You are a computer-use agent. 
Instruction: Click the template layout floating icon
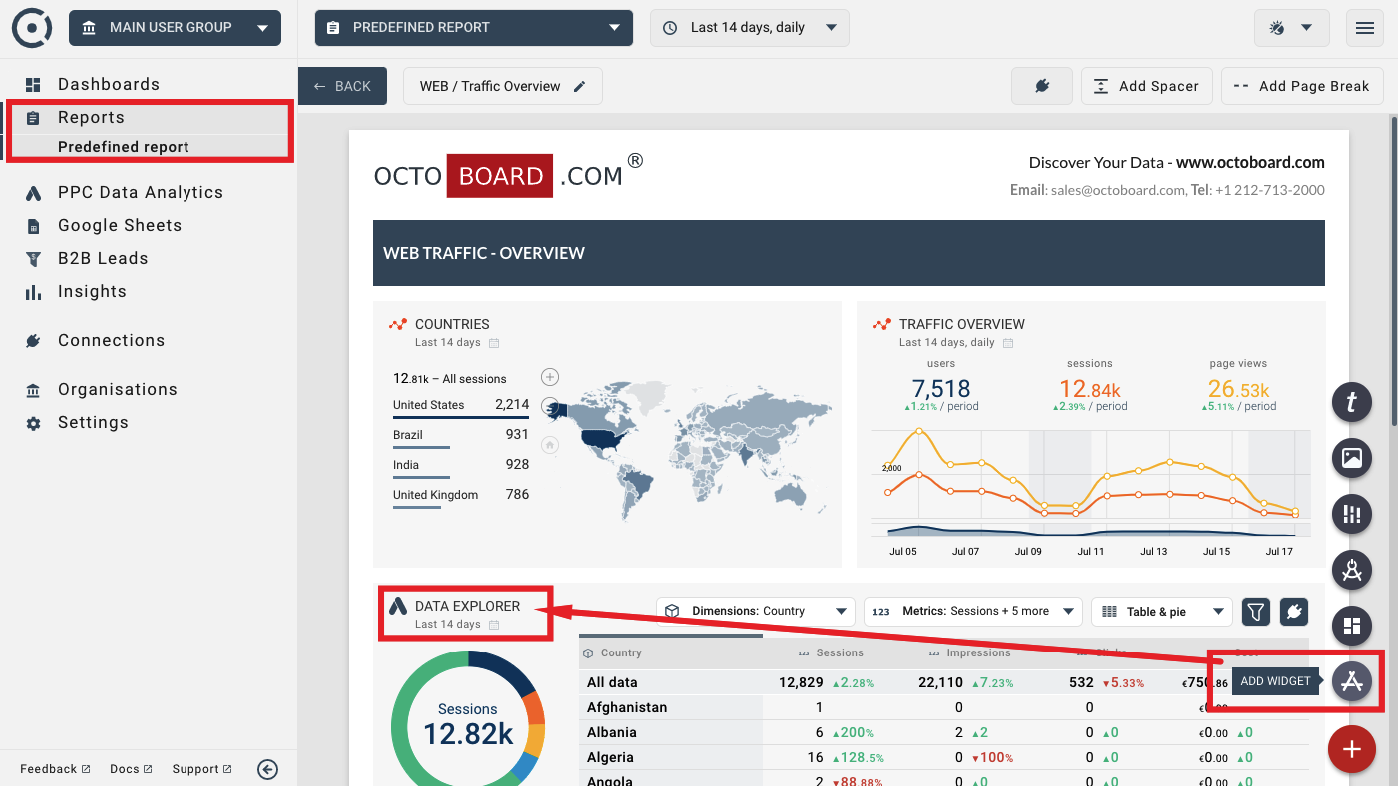tap(1352, 626)
